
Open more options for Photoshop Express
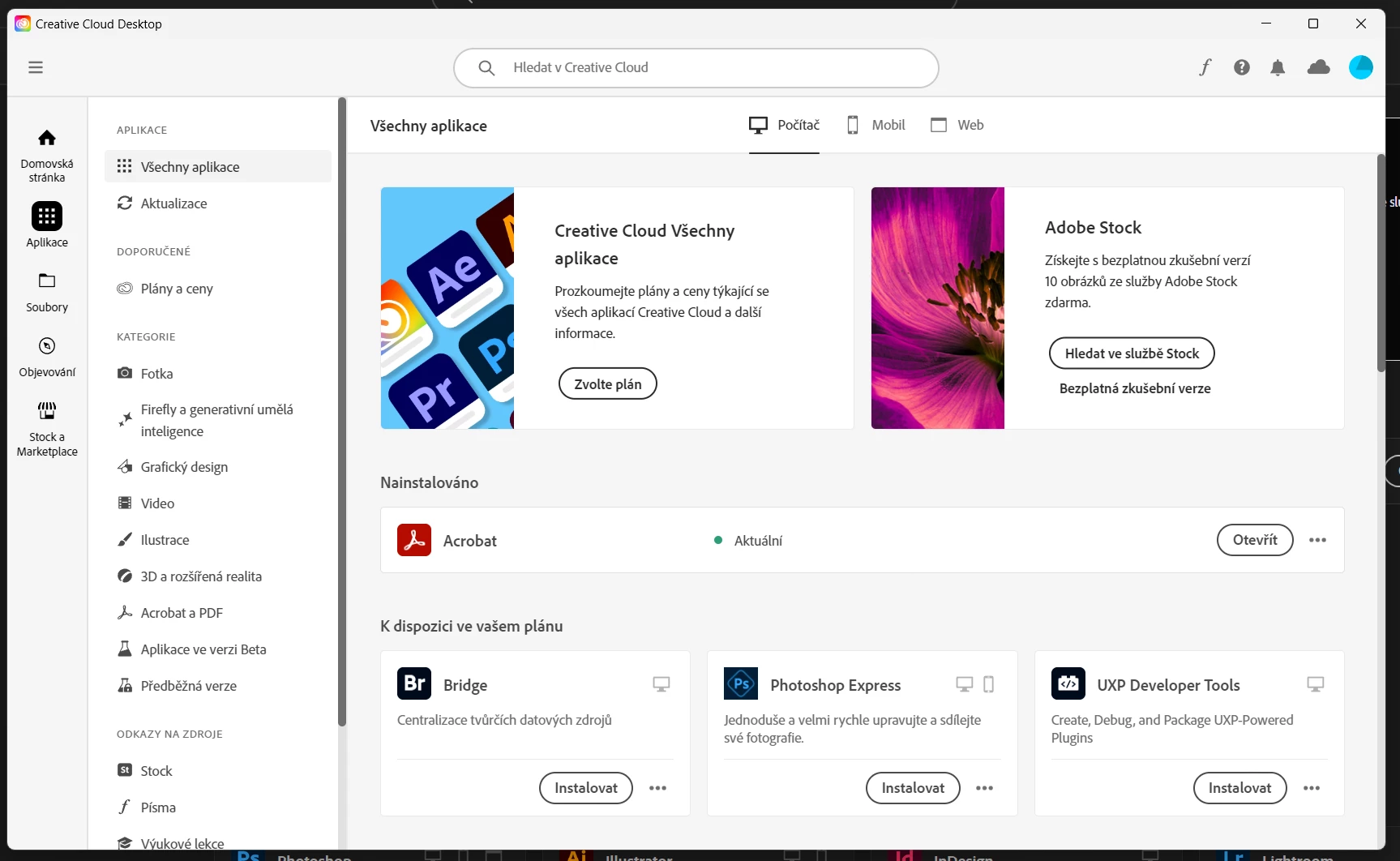click(985, 788)
